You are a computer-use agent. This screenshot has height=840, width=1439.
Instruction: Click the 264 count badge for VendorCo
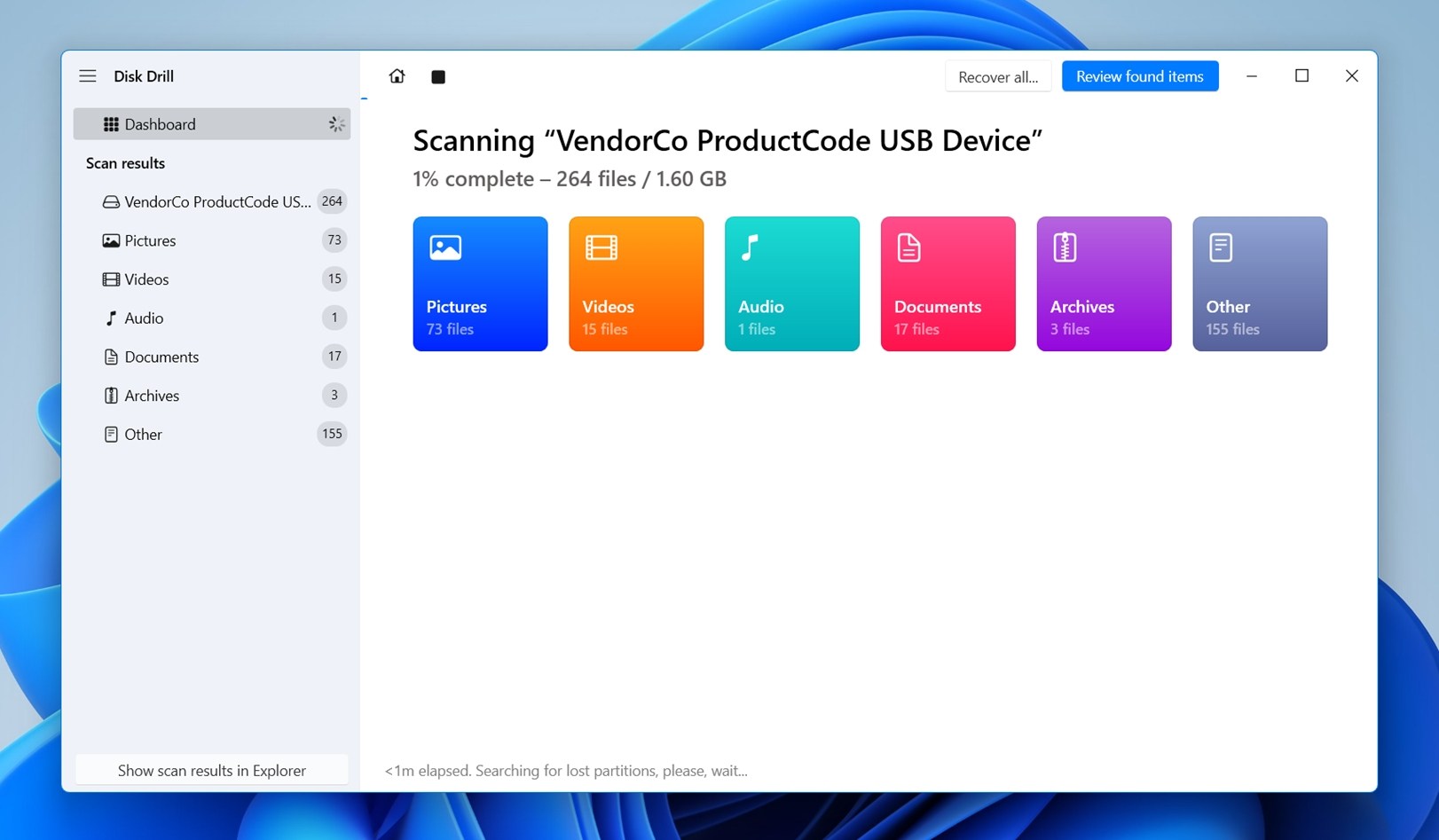click(332, 201)
